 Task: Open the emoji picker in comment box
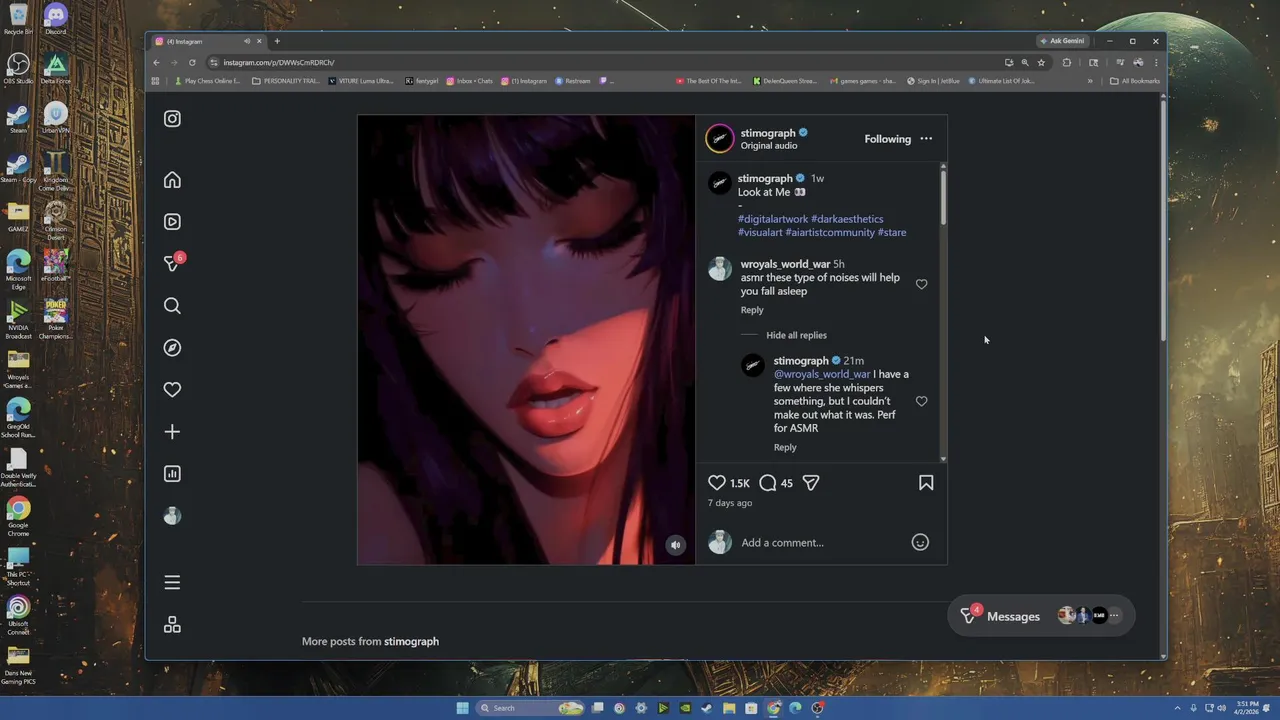pyautogui.click(x=920, y=542)
